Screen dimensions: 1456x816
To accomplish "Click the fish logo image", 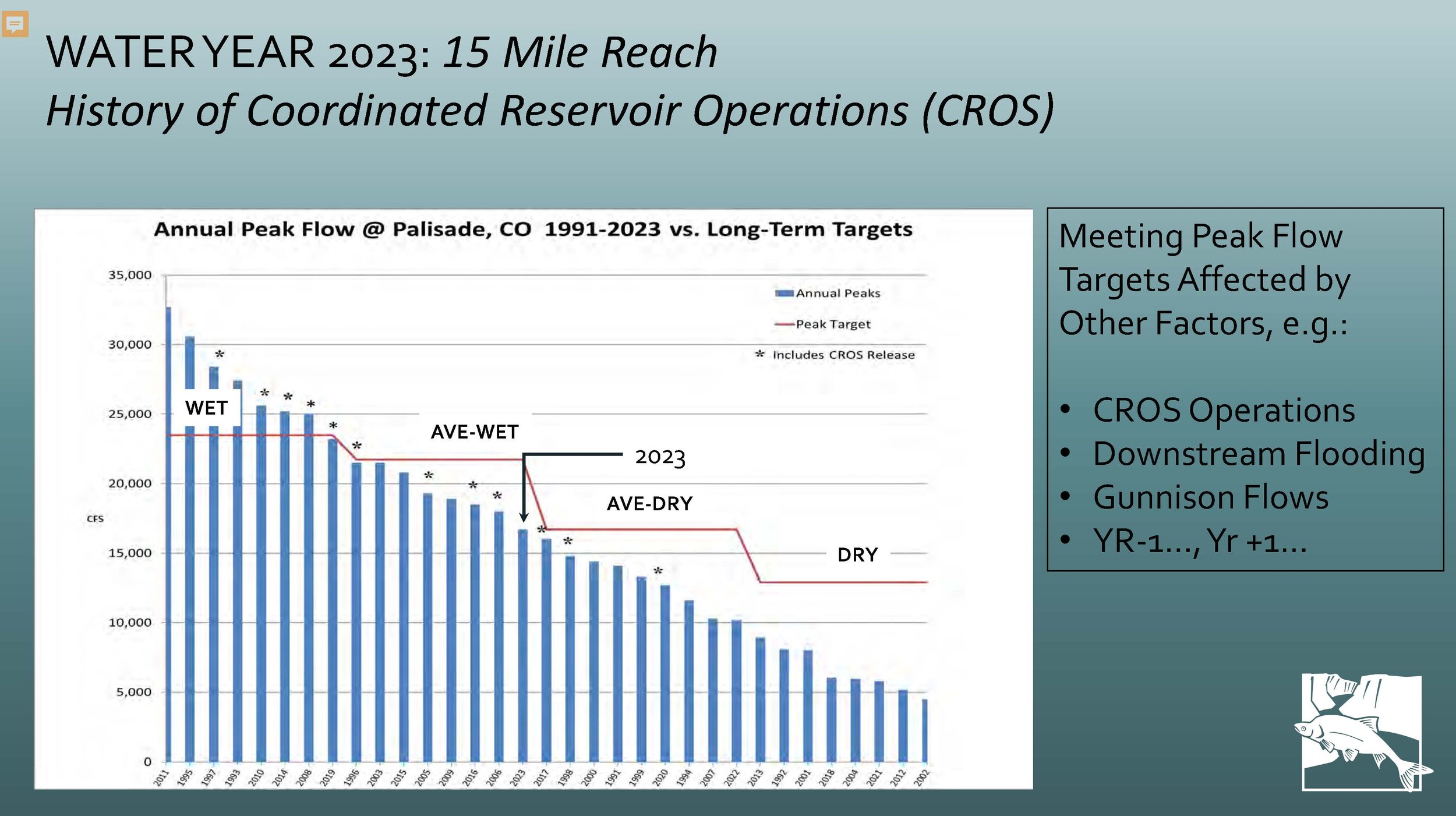I will point(1362,733).
